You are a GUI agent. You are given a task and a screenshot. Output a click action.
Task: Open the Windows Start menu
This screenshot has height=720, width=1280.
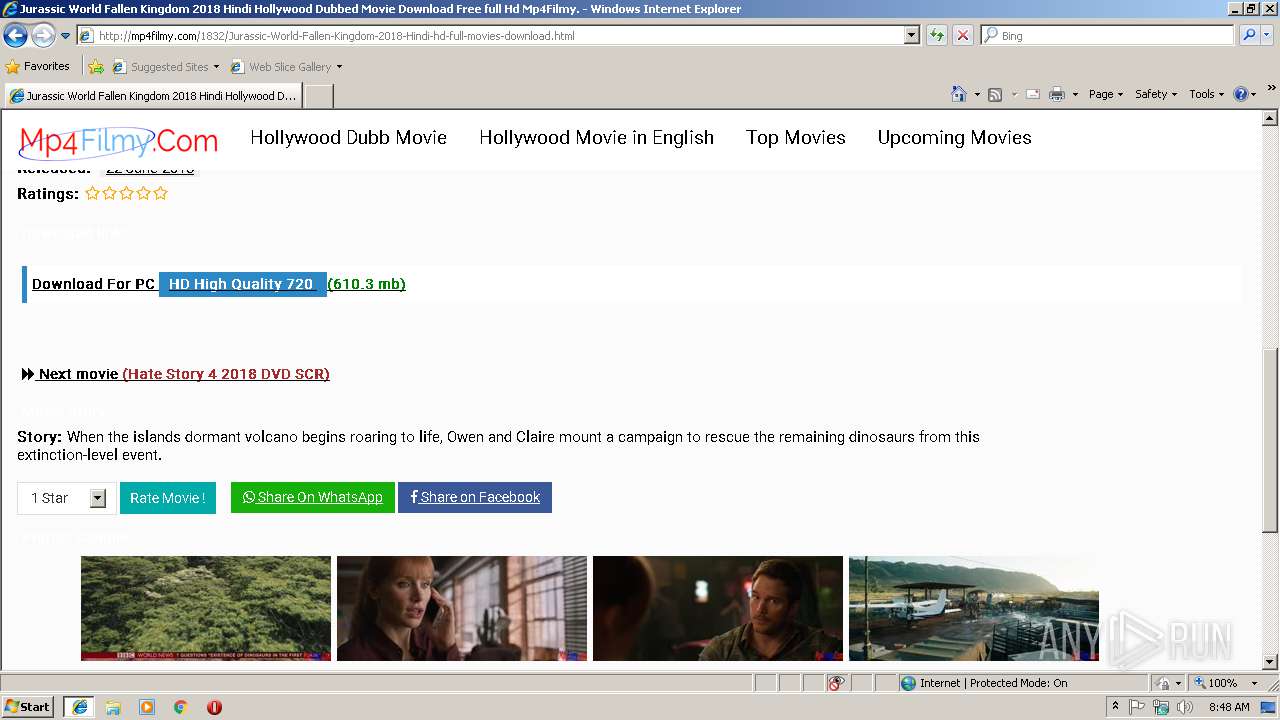click(x=28, y=706)
